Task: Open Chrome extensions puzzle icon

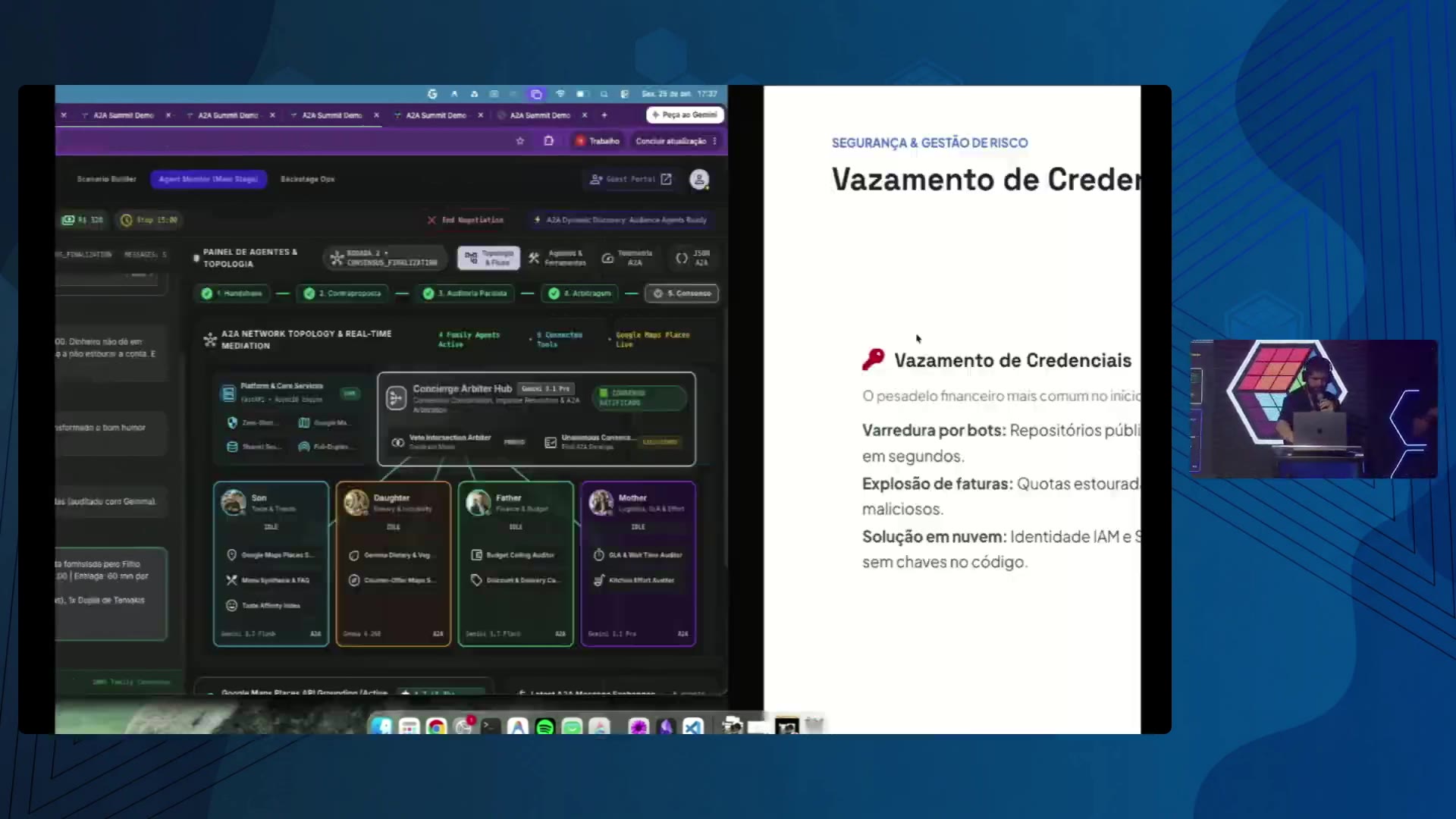Action: pyautogui.click(x=548, y=141)
